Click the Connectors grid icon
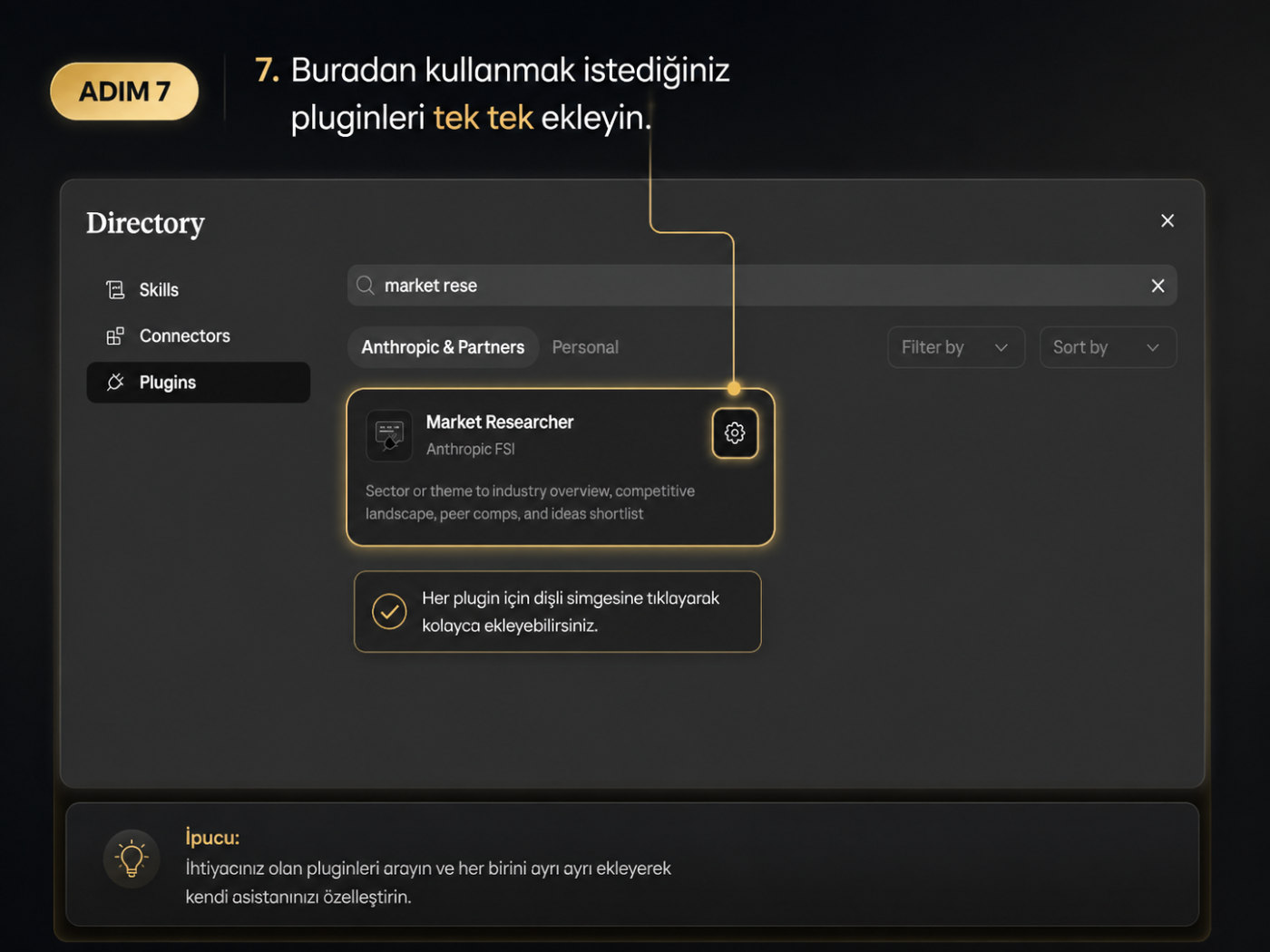The width and height of the screenshot is (1270, 952). click(x=115, y=336)
